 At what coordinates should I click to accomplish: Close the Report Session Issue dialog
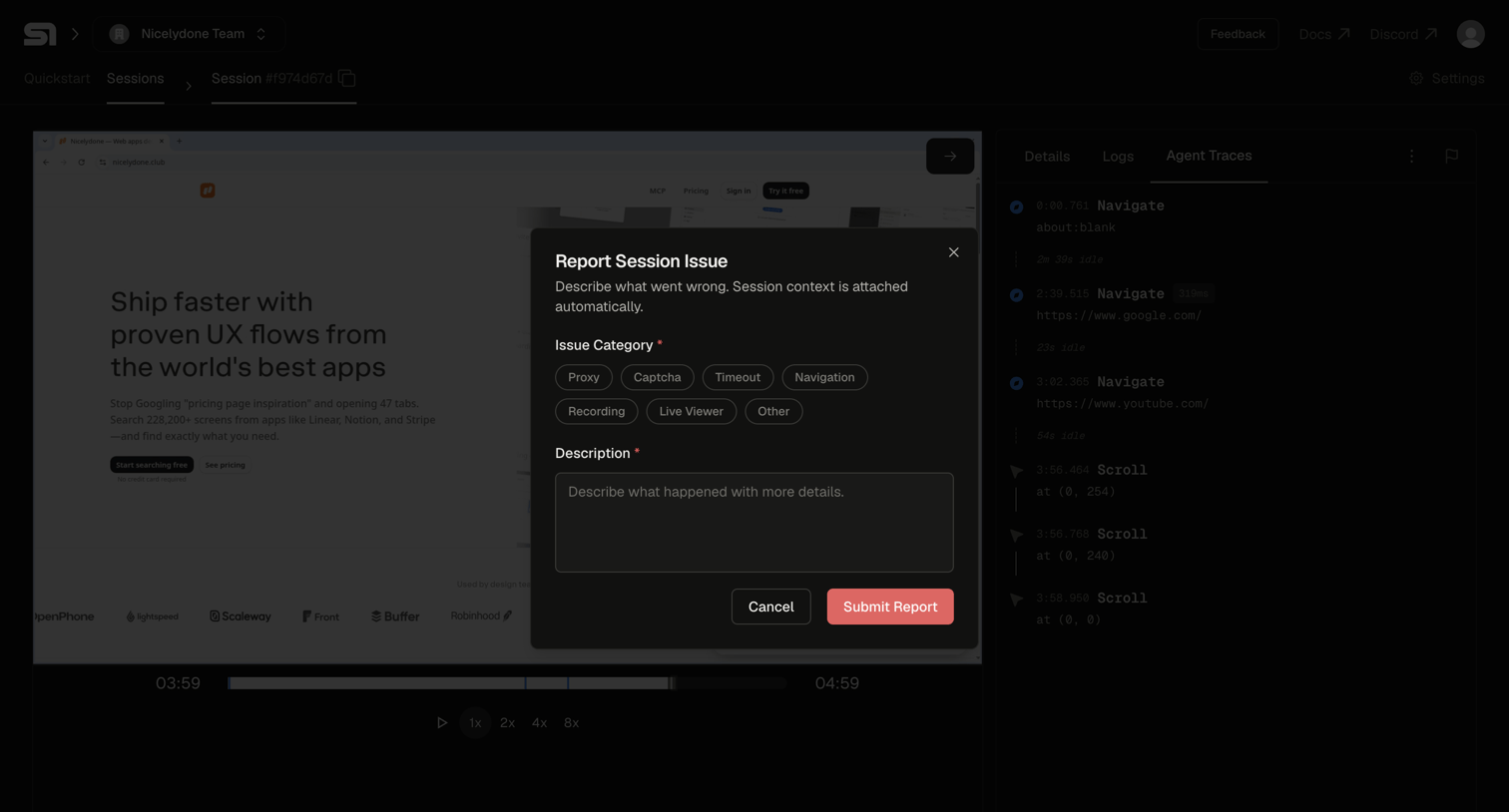pos(953,252)
